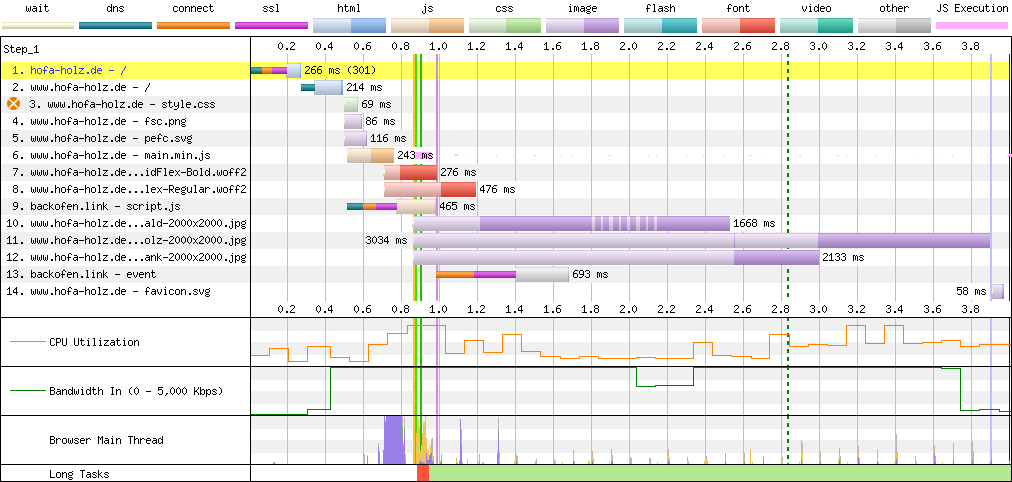Click the purple spike in Browser Main Thread
The image size is (1012, 482).
[393, 441]
